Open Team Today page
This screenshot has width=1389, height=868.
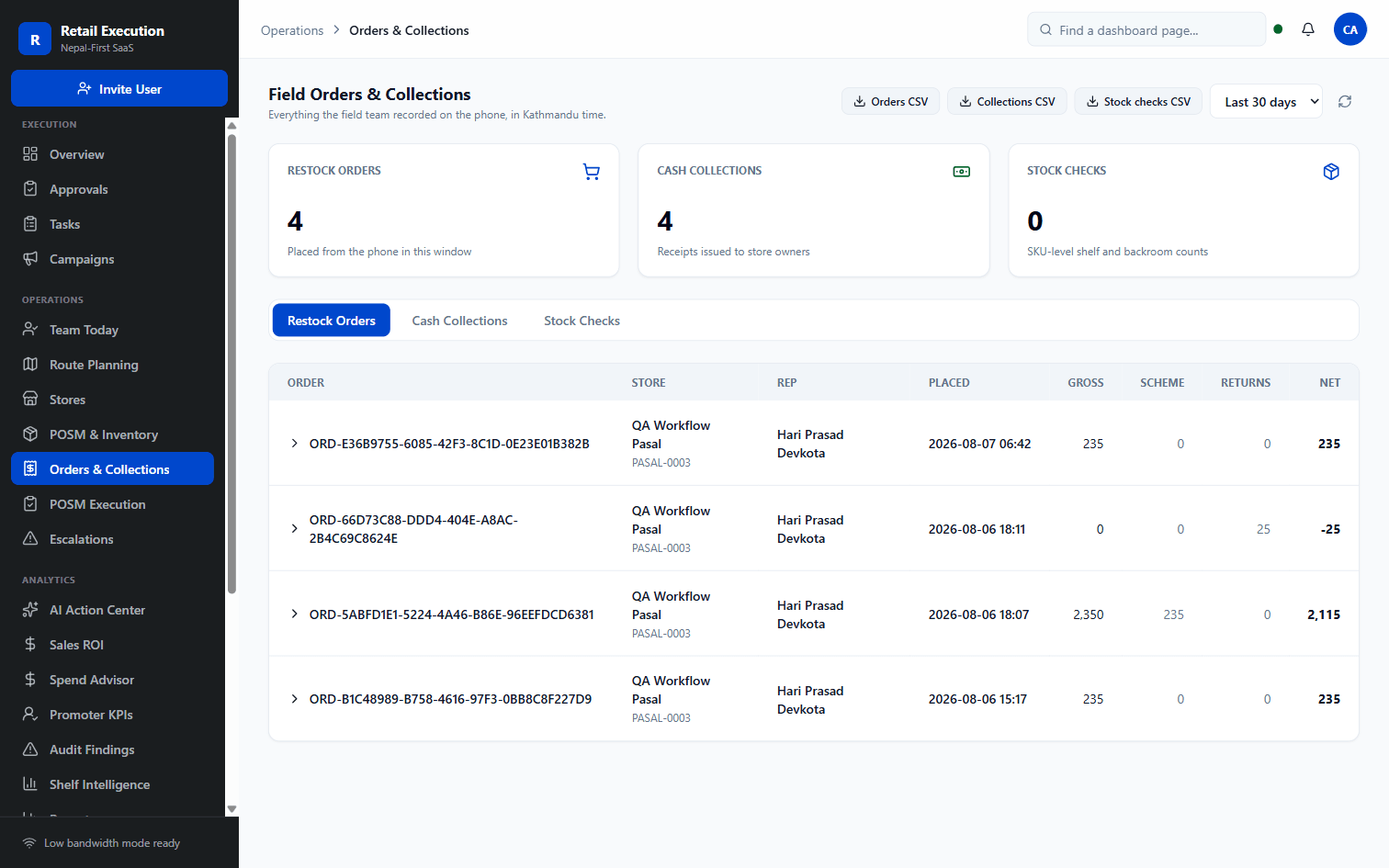pyautogui.click(x=112, y=330)
